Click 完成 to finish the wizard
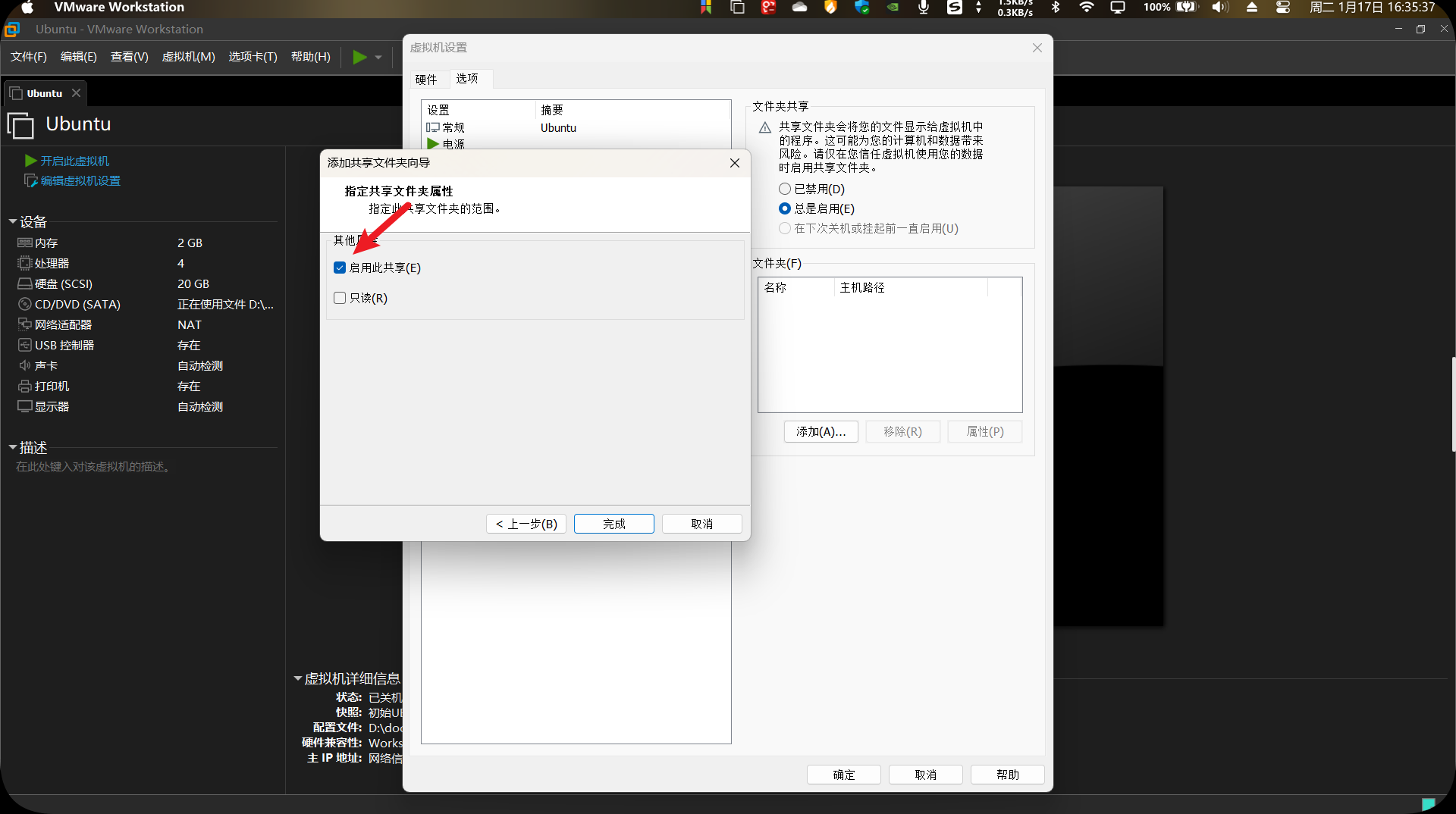 614,524
